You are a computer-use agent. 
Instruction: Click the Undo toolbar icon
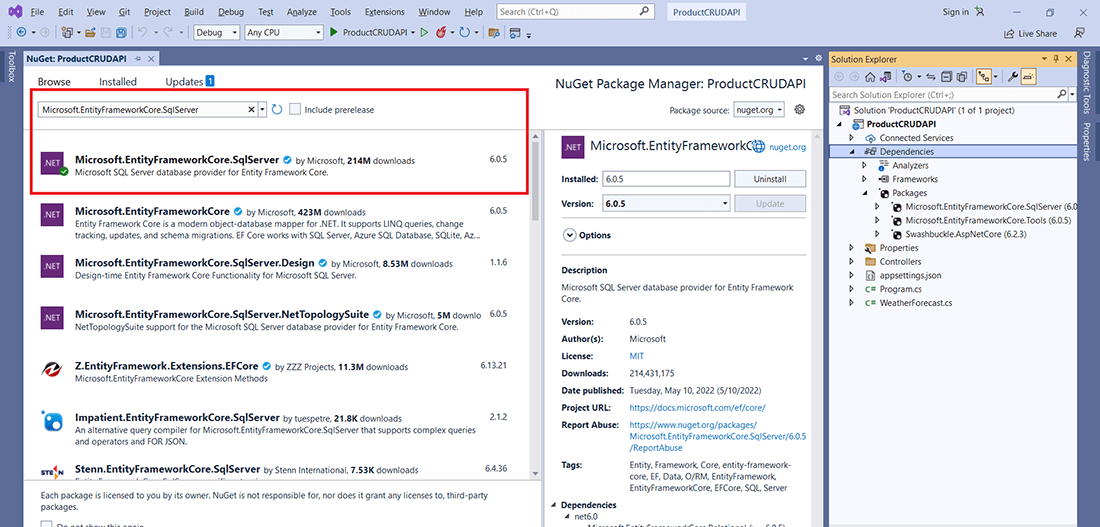[142, 32]
